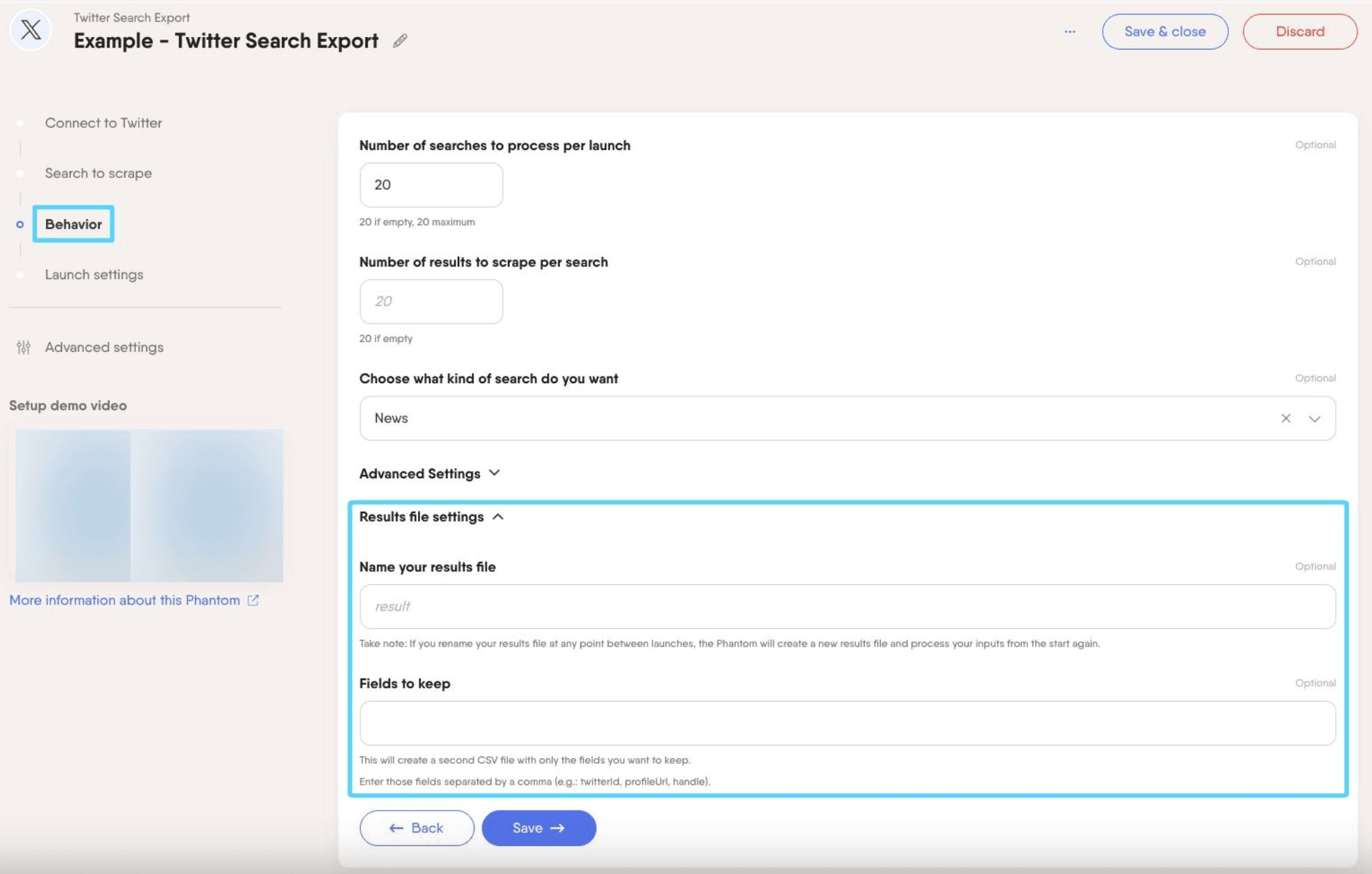Viewport: 1372px width, 874px height.
Task: Click the 'Choose what kind of search' label
Action: point(489,378)
